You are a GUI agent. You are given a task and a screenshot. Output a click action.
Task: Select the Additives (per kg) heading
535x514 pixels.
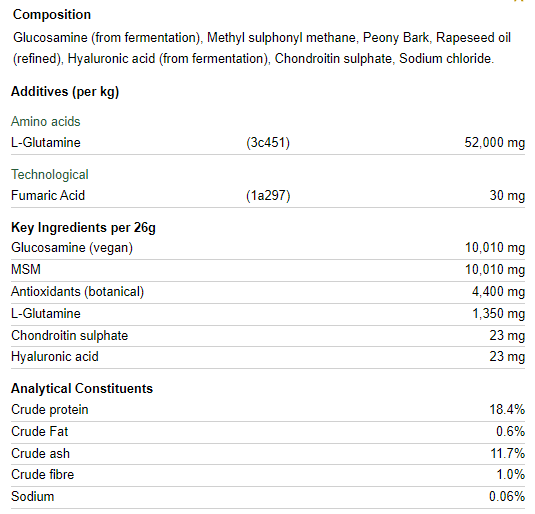(65, 91)
